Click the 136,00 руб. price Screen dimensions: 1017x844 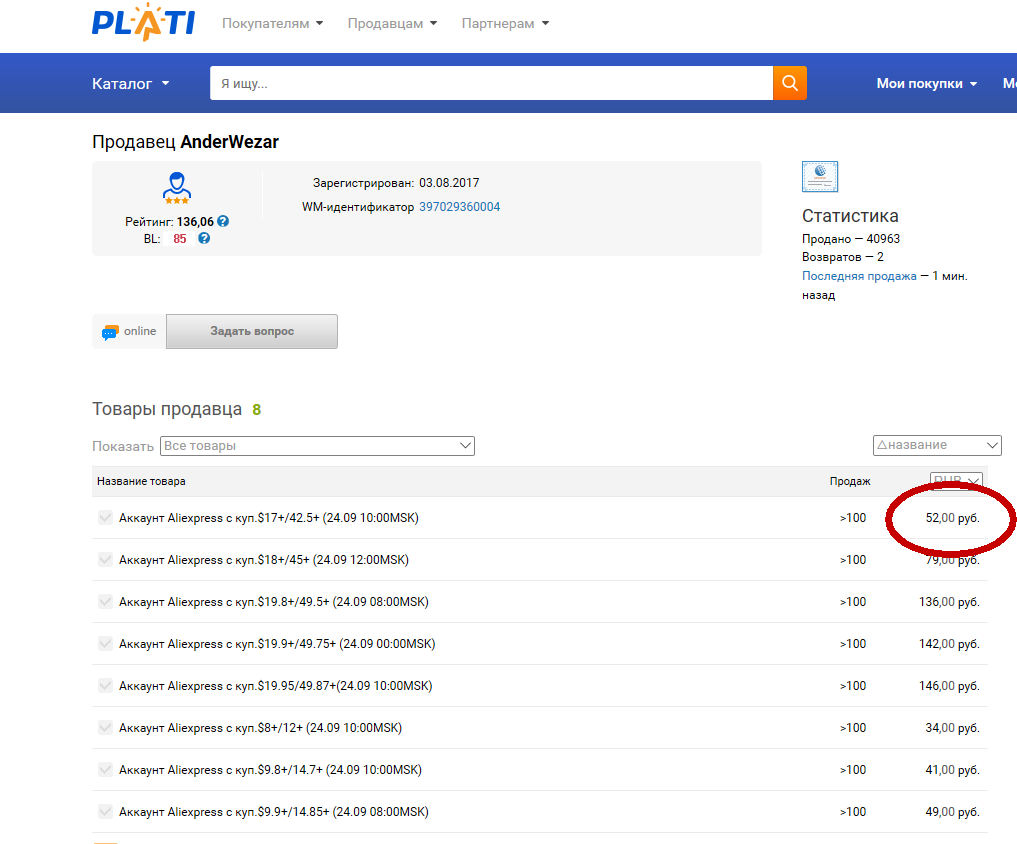pyautogui.click(x=949, y=602)
